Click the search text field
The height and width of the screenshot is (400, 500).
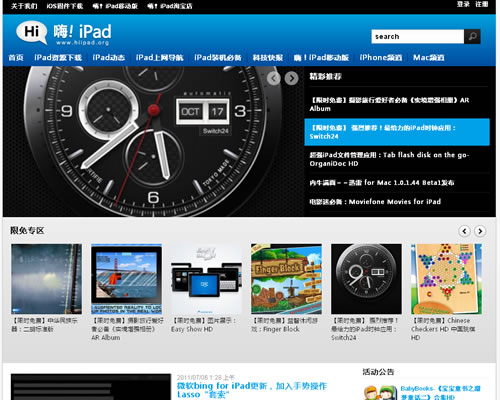[x=417, y=36]
